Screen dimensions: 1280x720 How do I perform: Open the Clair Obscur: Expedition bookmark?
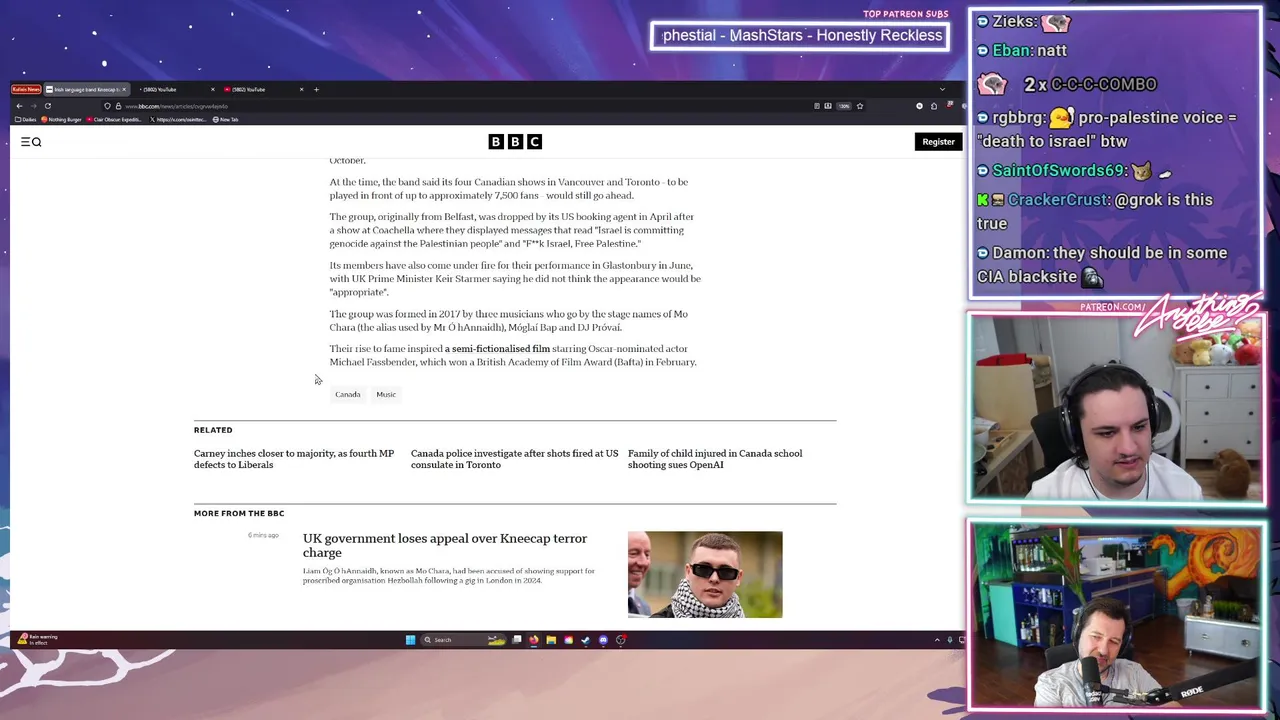(115, 119)
